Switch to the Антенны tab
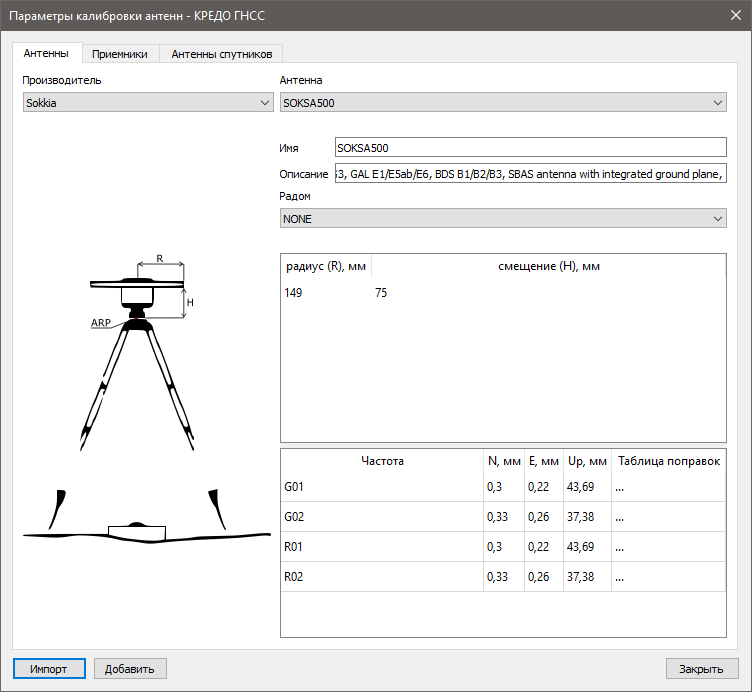 pos(46,53)
